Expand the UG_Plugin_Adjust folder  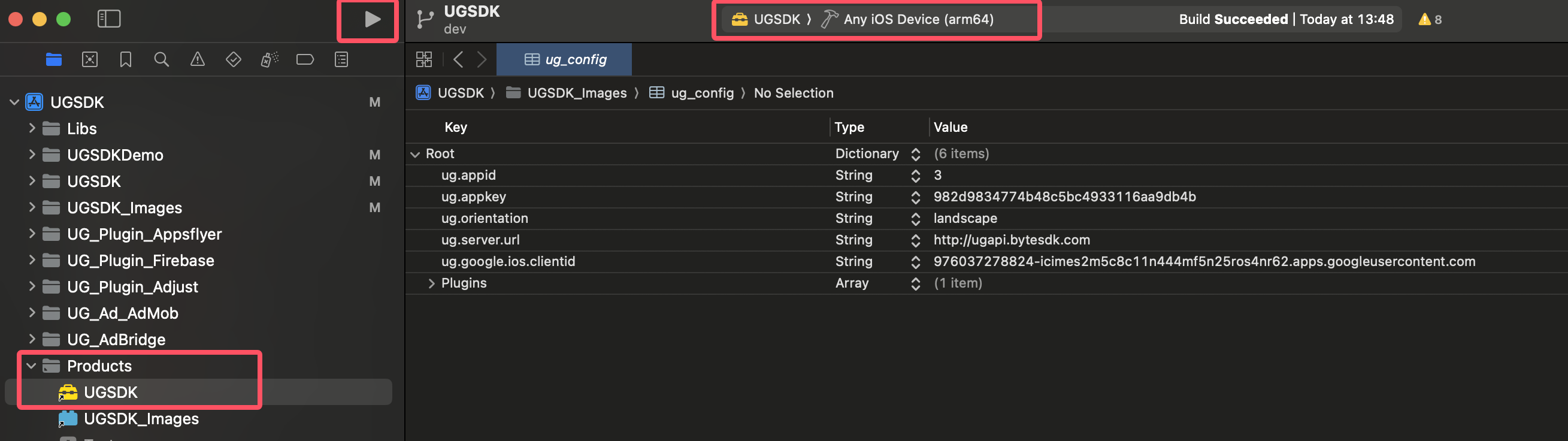pyautogui.click(x=32, y=286)
